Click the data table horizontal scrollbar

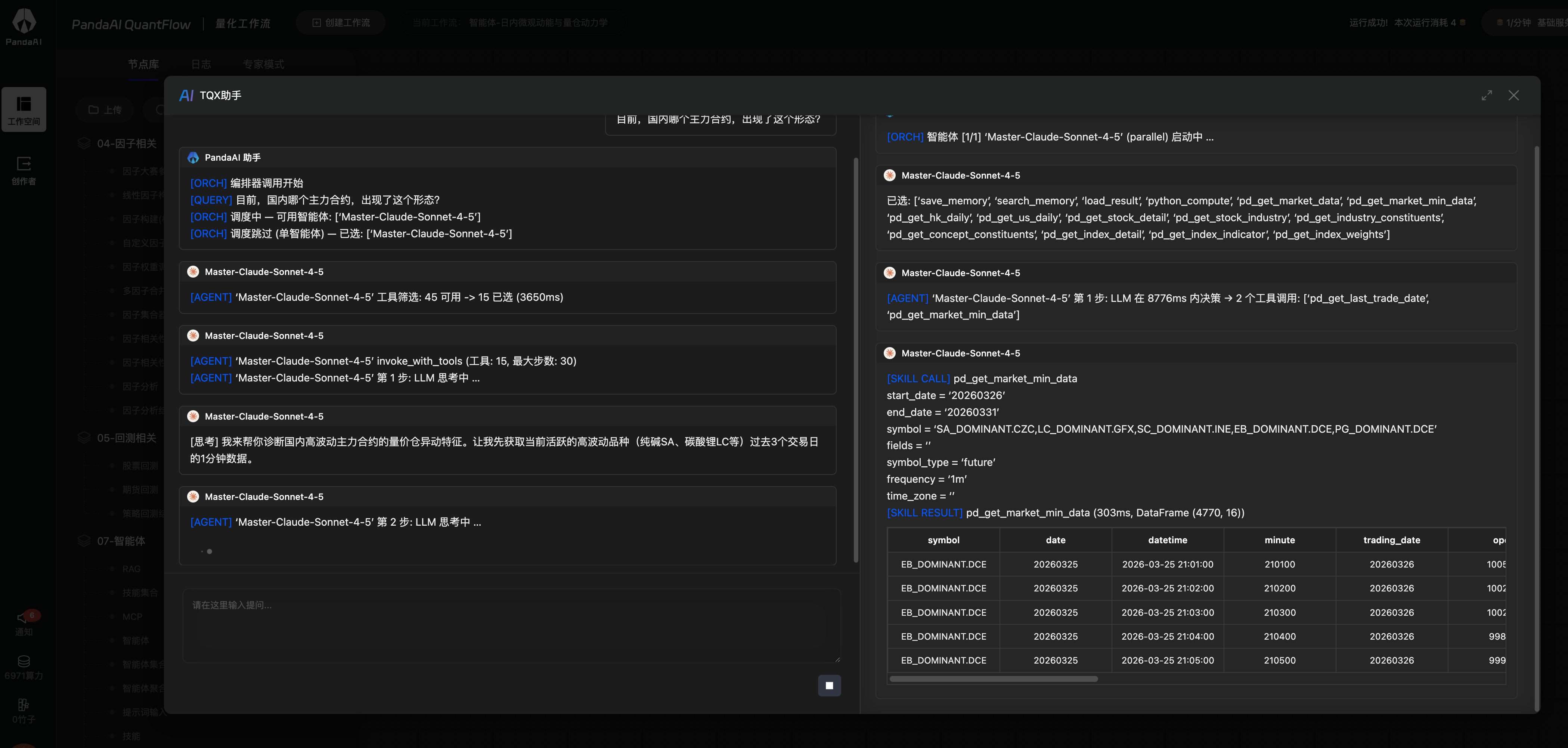994,679
